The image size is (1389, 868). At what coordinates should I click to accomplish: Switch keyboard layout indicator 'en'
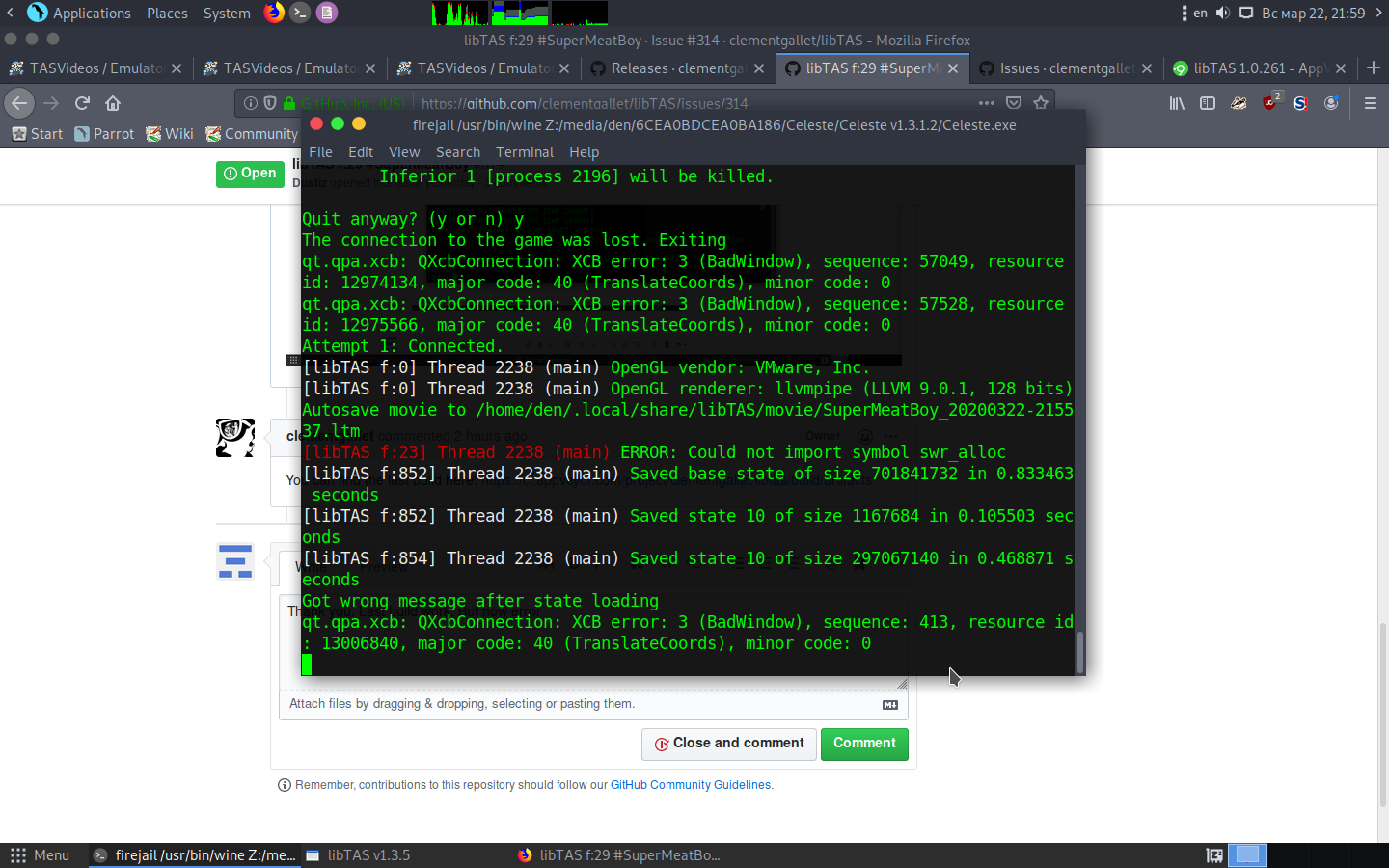pyautogui.click(x=1200, y=13)
